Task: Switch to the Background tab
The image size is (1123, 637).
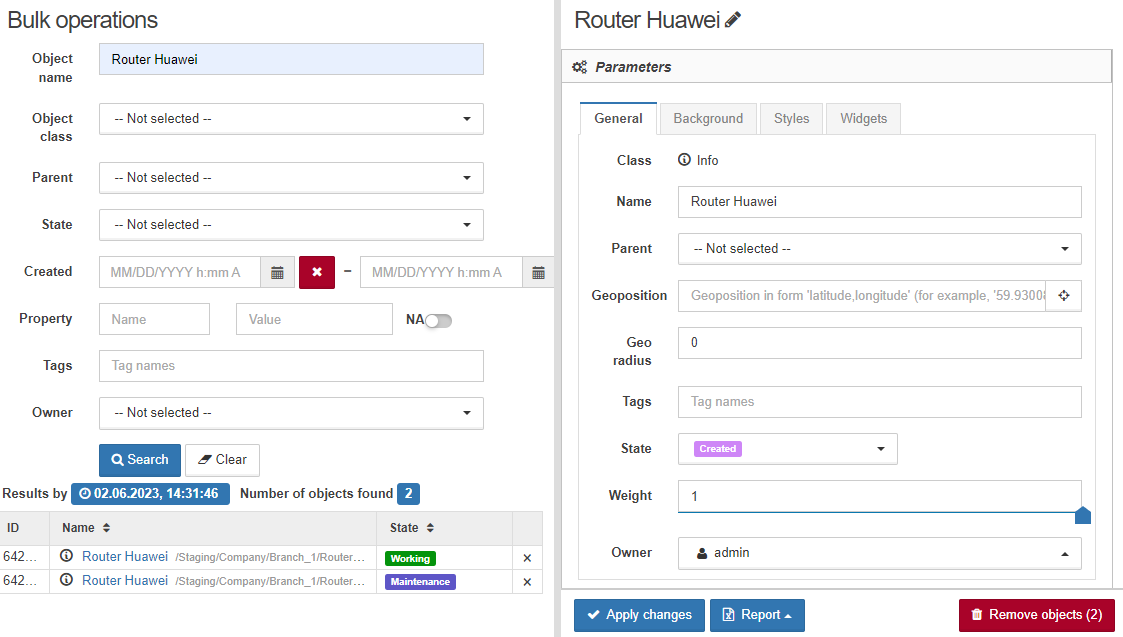Action: (x=708, y=119)
